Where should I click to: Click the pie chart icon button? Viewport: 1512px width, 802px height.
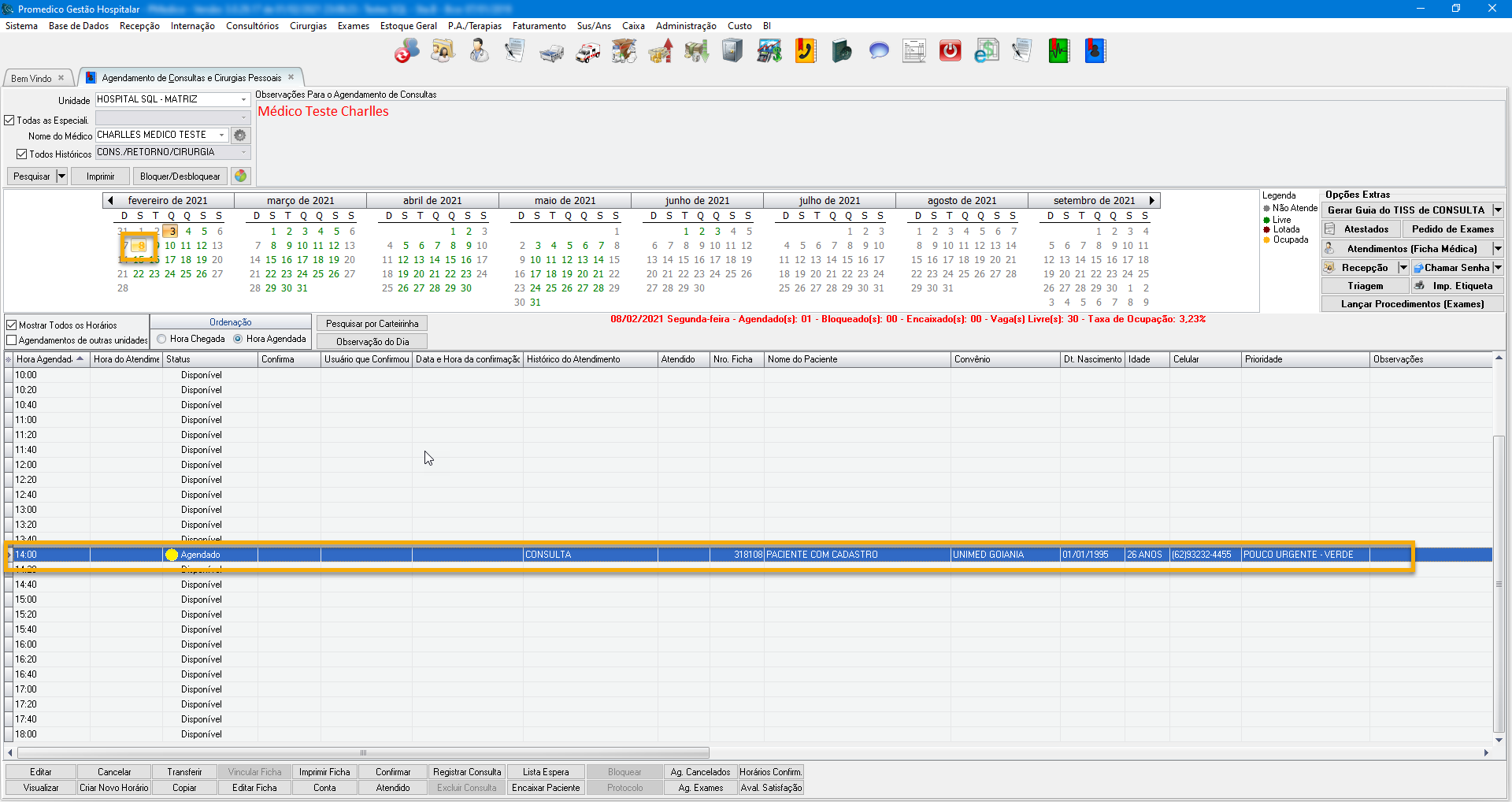tap(241, 176)
